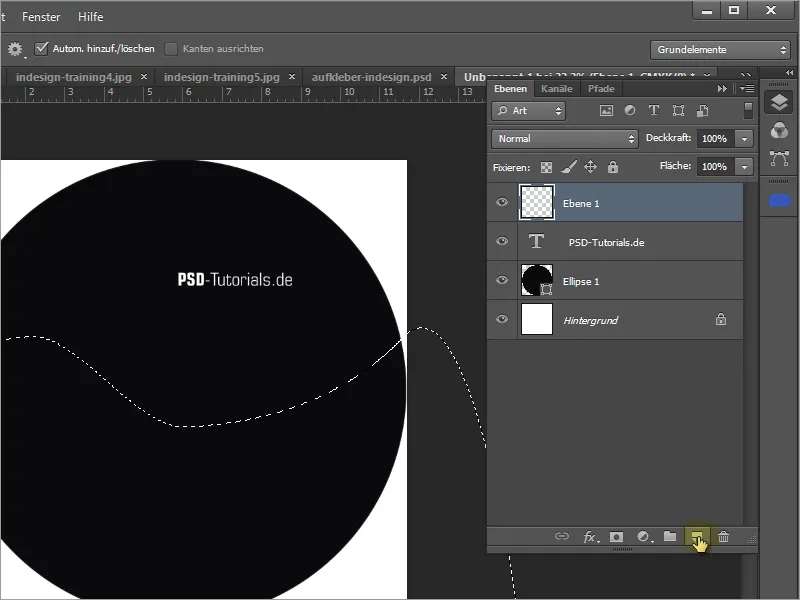Open the Normal blend mode dropdown
Image resolution: width=800 pixels, height=600 pixels.
coord(565,139)
